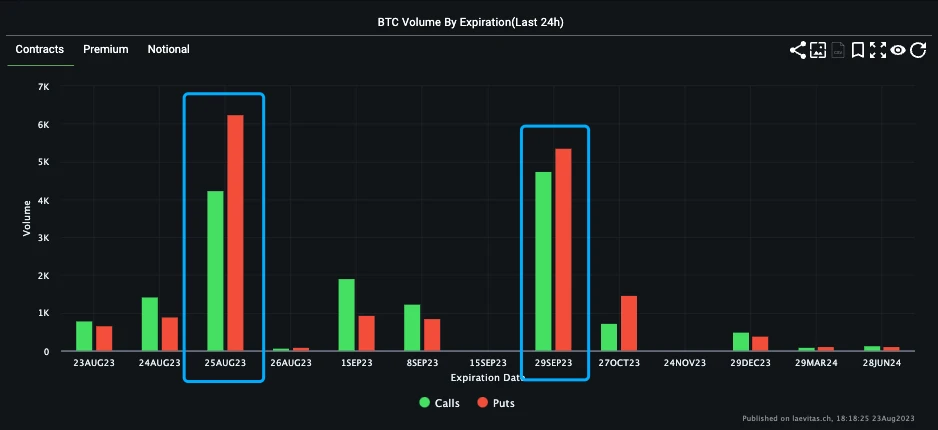Click the 1SEP23 axis label
Viewport: 938px width, 430px height.
coord(357,363)
